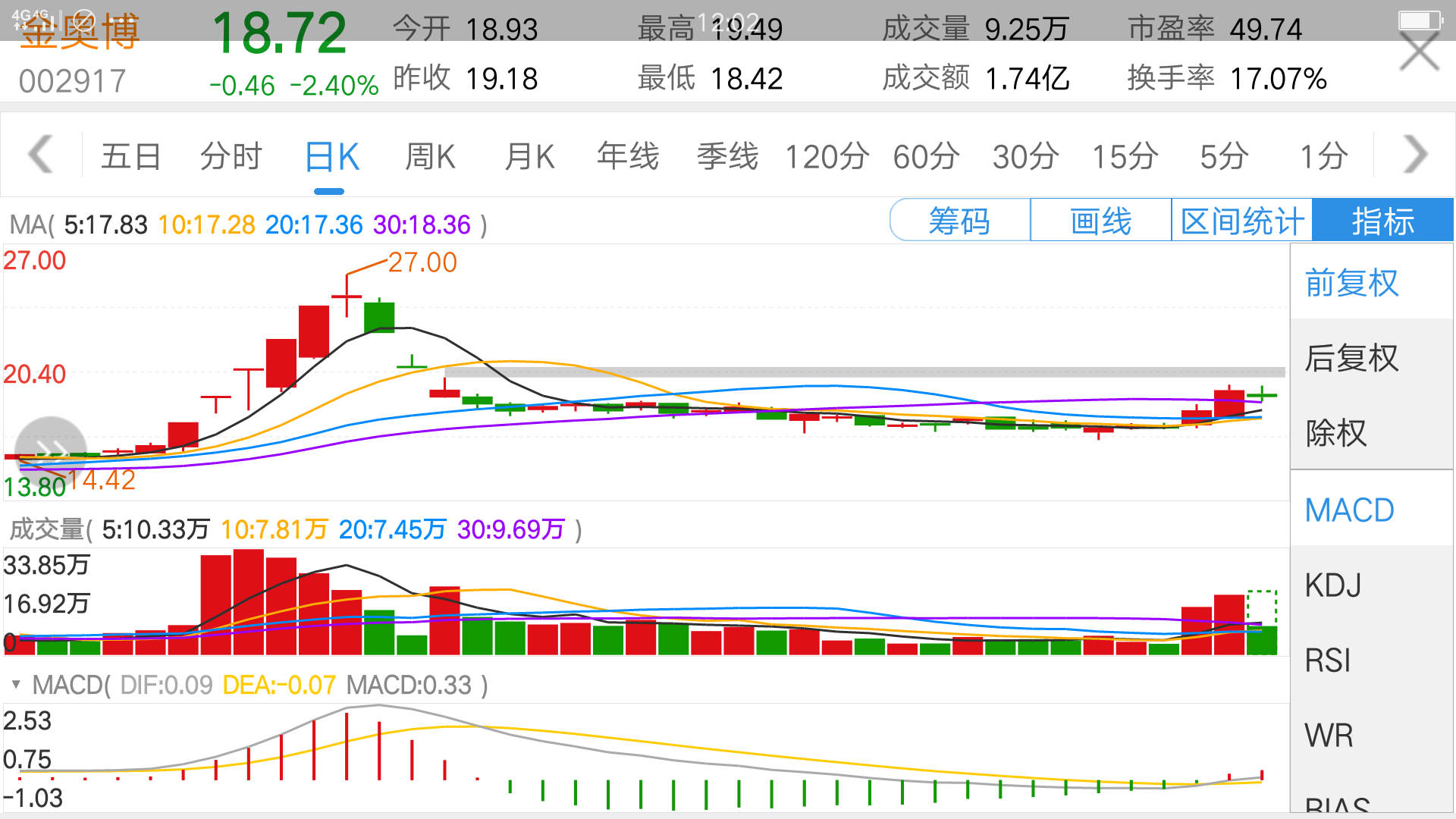Tap the left arrow of the period tabs

(40, 155)
